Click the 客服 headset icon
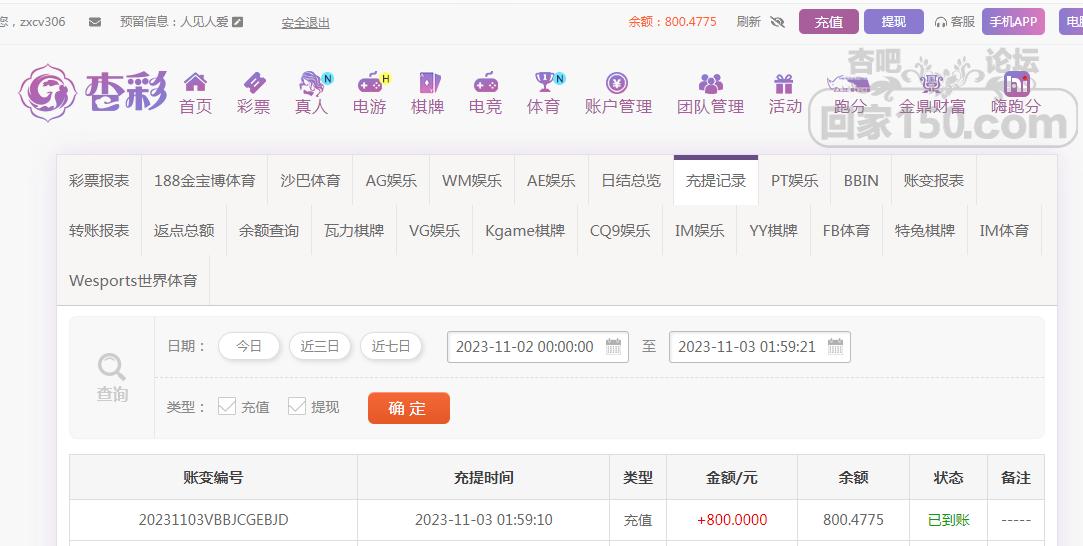This screenshot has height=546, width=1083. click(x=940, y=22)
